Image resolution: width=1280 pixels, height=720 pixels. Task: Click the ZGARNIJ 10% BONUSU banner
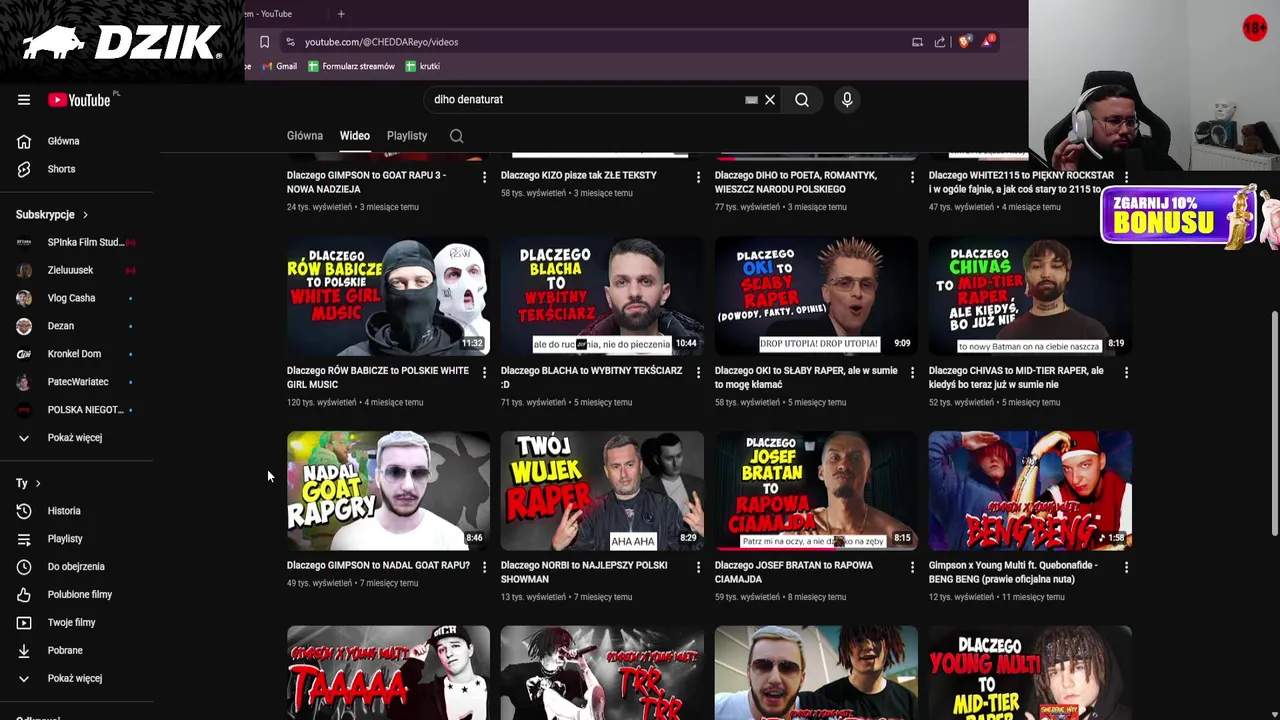coord(1178,215)
